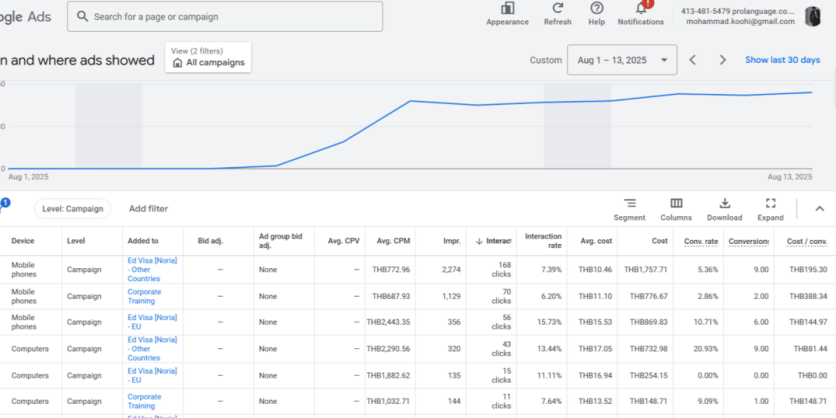This screenshot has width=836, height=418.
Task: Click the THB81.44 cost per conversion cell
Action: pos(810,349)
